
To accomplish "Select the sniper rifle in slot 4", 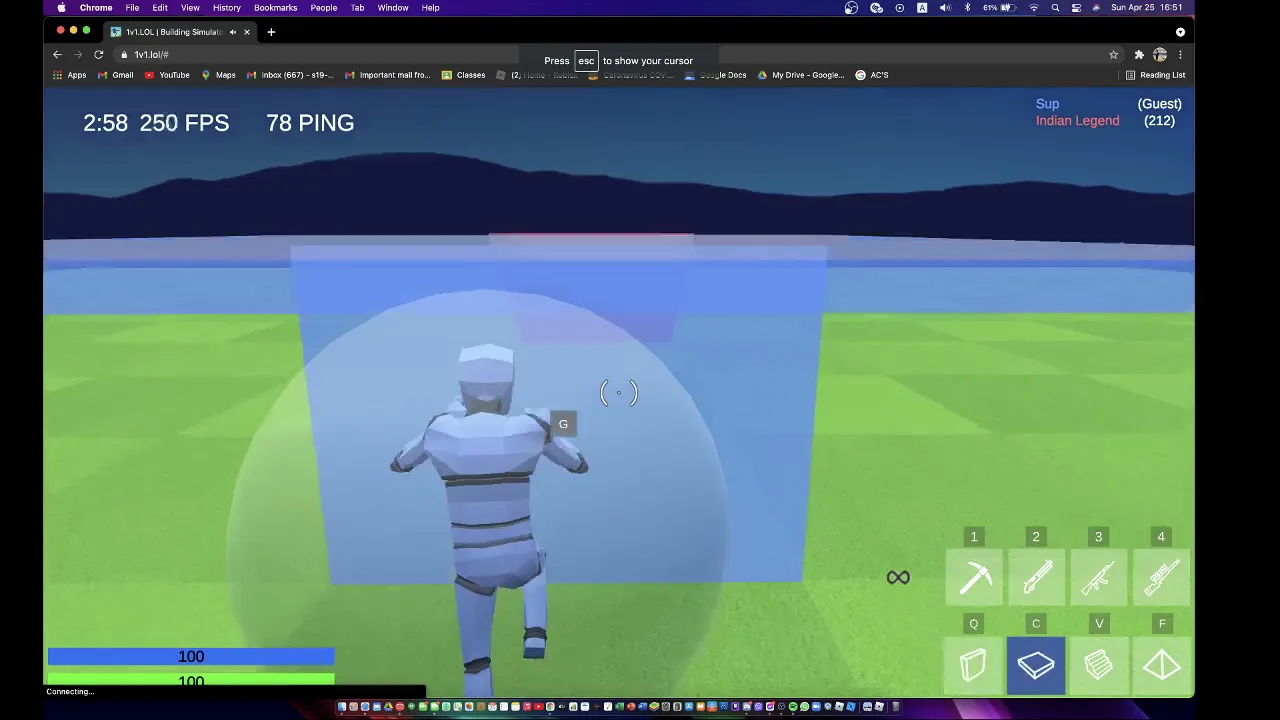I will (x=1161, y=578).
